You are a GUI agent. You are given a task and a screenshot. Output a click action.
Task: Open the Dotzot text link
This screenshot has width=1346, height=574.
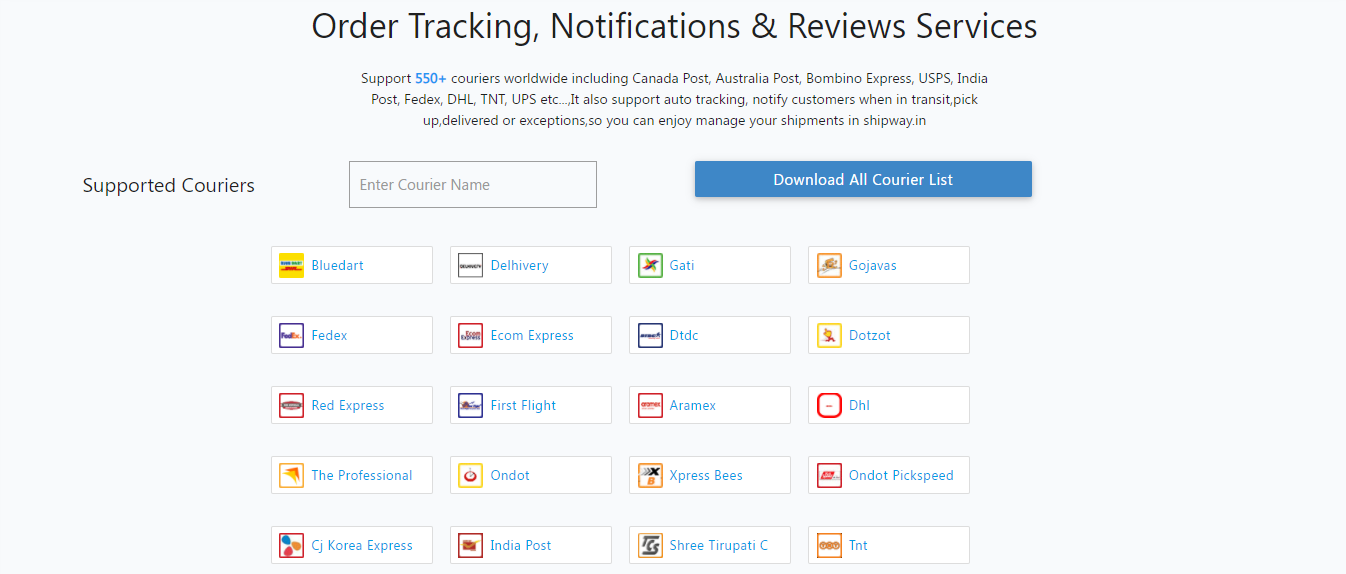coord(870,335)
